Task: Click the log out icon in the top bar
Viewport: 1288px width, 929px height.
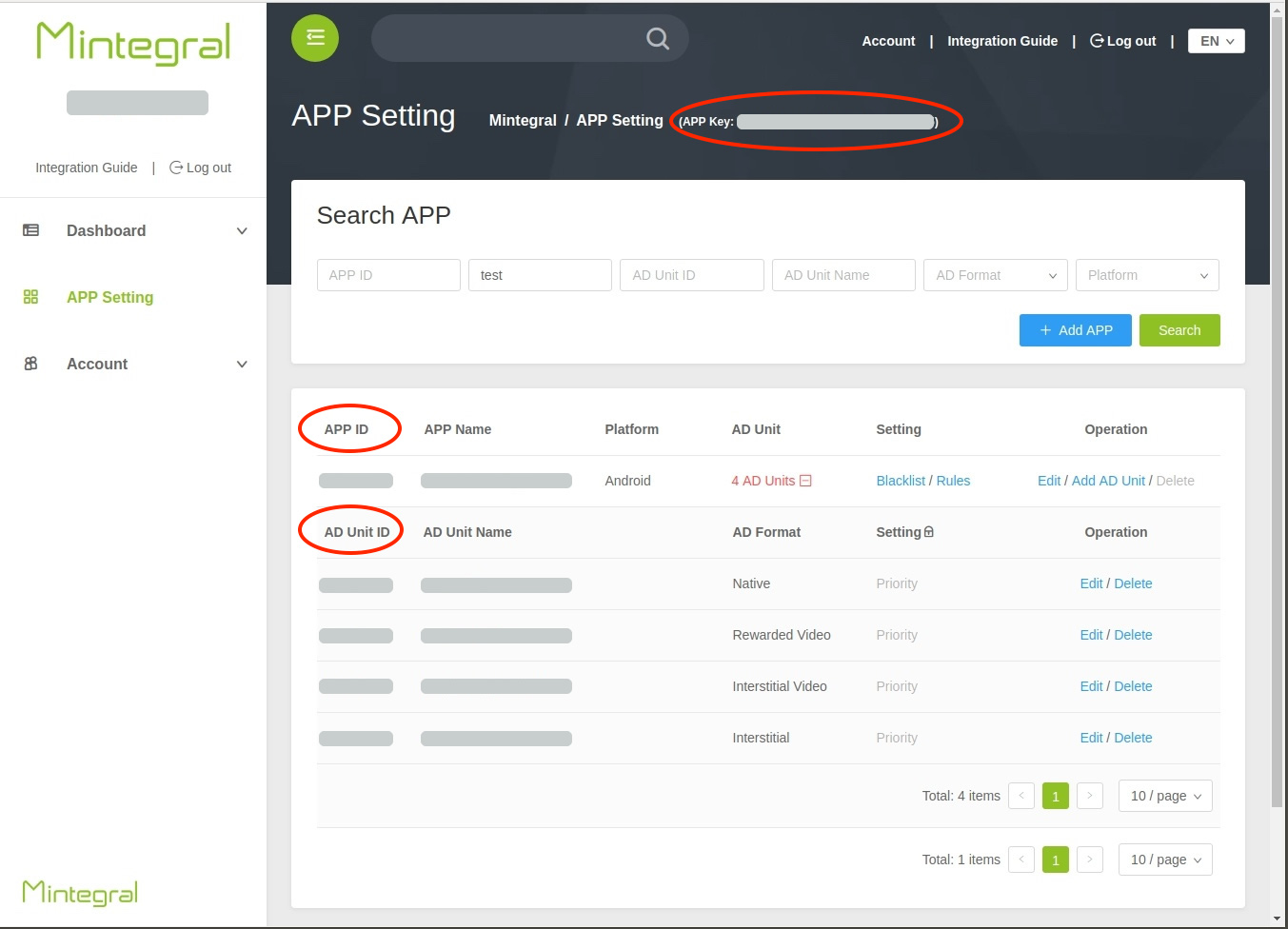Action: [1096, 40]
